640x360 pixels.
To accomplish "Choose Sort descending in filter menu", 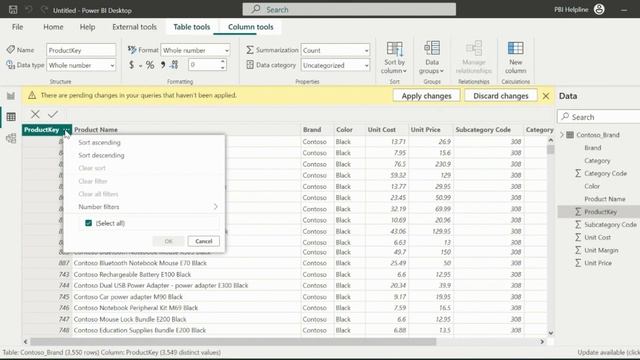I will pyautogui.click(x=101, y=155).
